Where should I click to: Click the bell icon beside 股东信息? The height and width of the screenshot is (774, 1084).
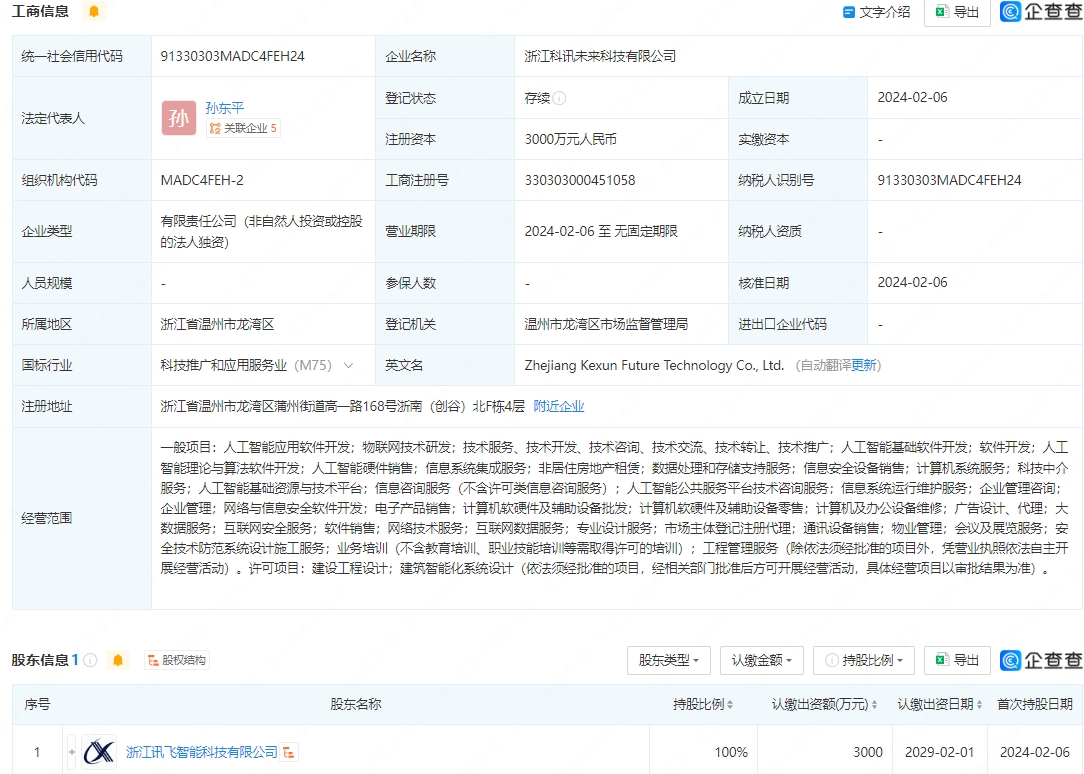coord(118,660)
